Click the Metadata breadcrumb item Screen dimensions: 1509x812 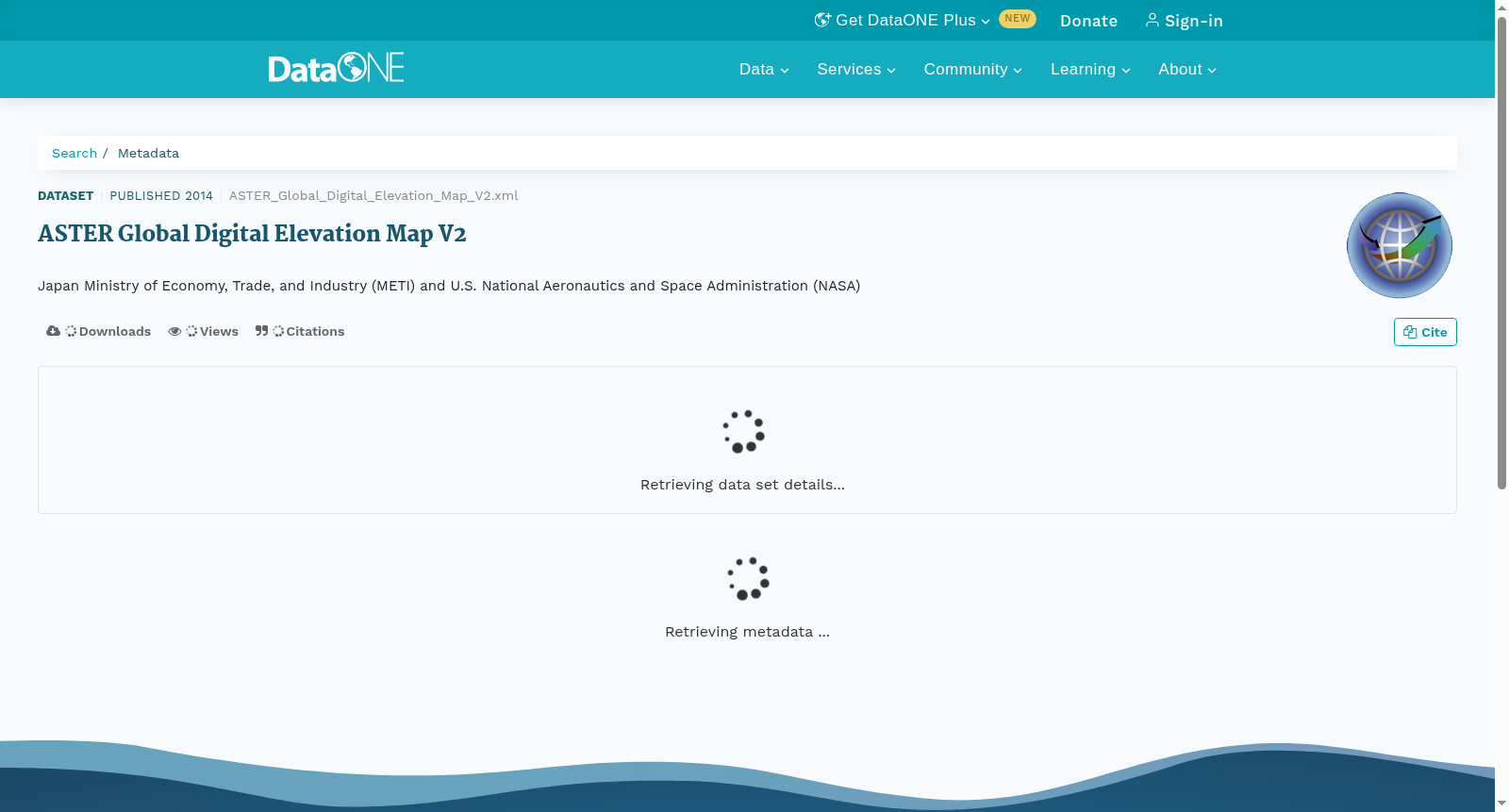point(148,153)
